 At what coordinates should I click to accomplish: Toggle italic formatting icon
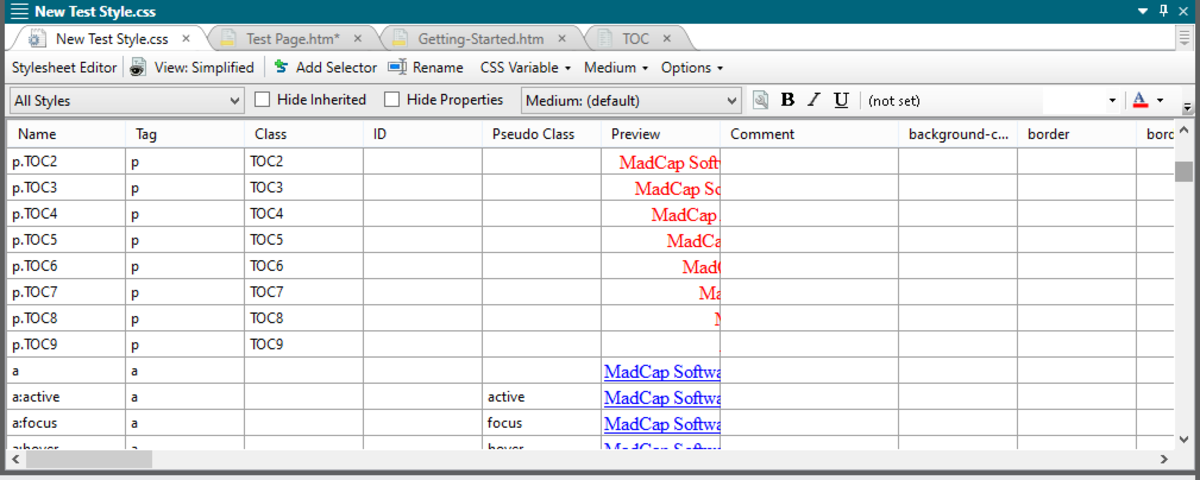(814, 100)
